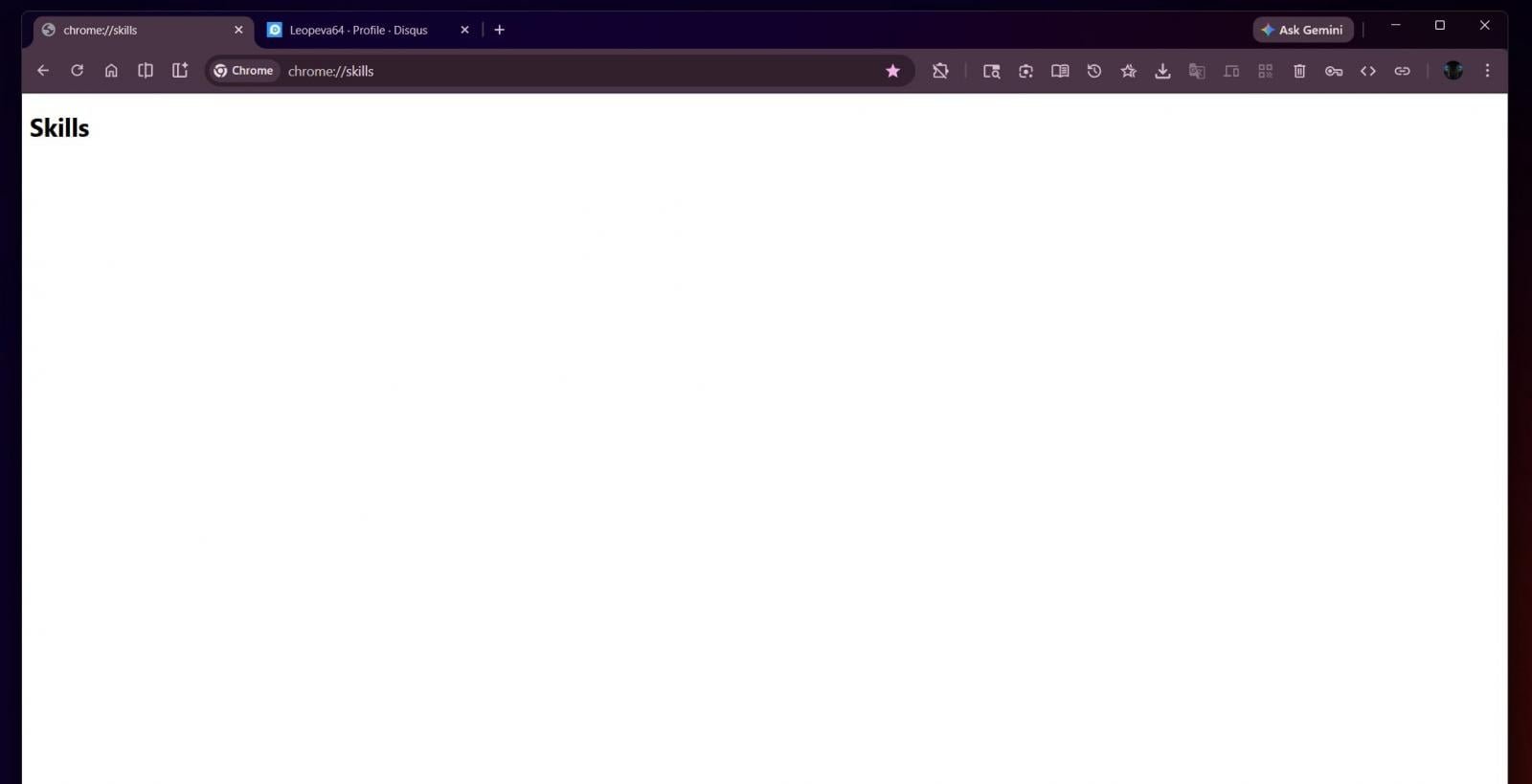Screen dimensions: 1532x784
Task: Open split view icon next to home
Action: point(146,71)
